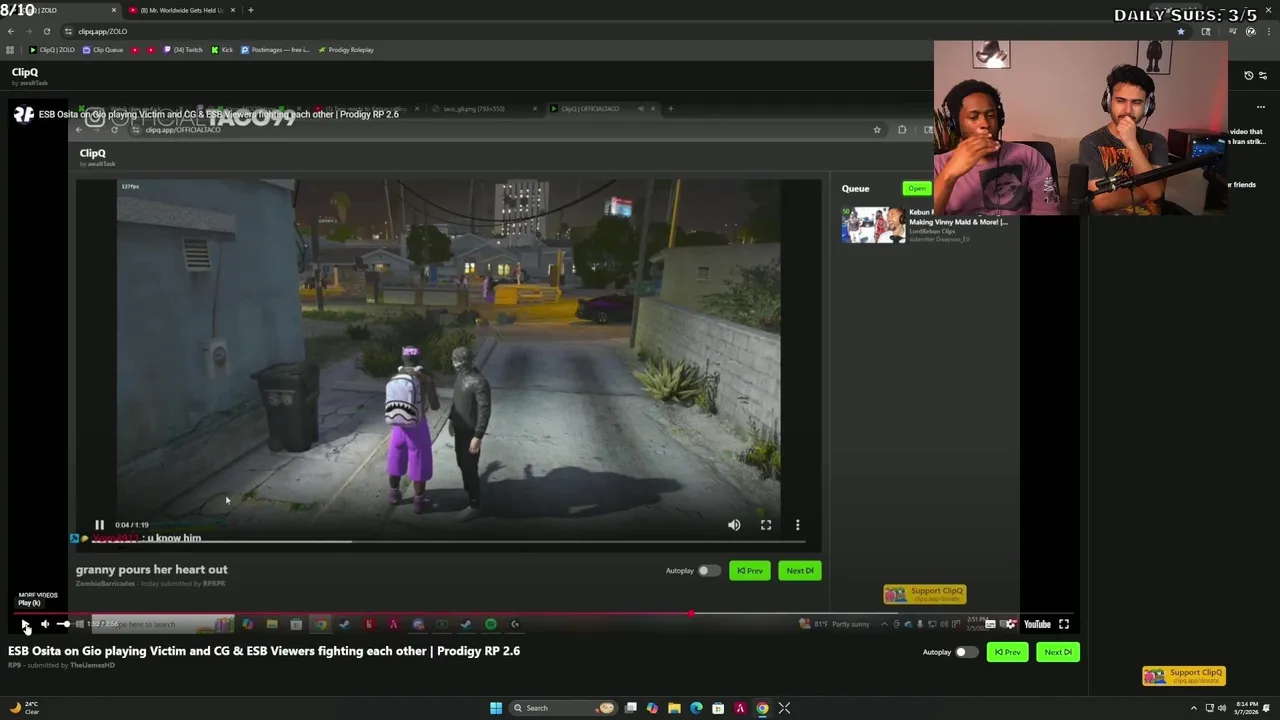Close the ClipQ | ZOLO browser tab
Screen dimensions: 1280x720
coord(113,10)
